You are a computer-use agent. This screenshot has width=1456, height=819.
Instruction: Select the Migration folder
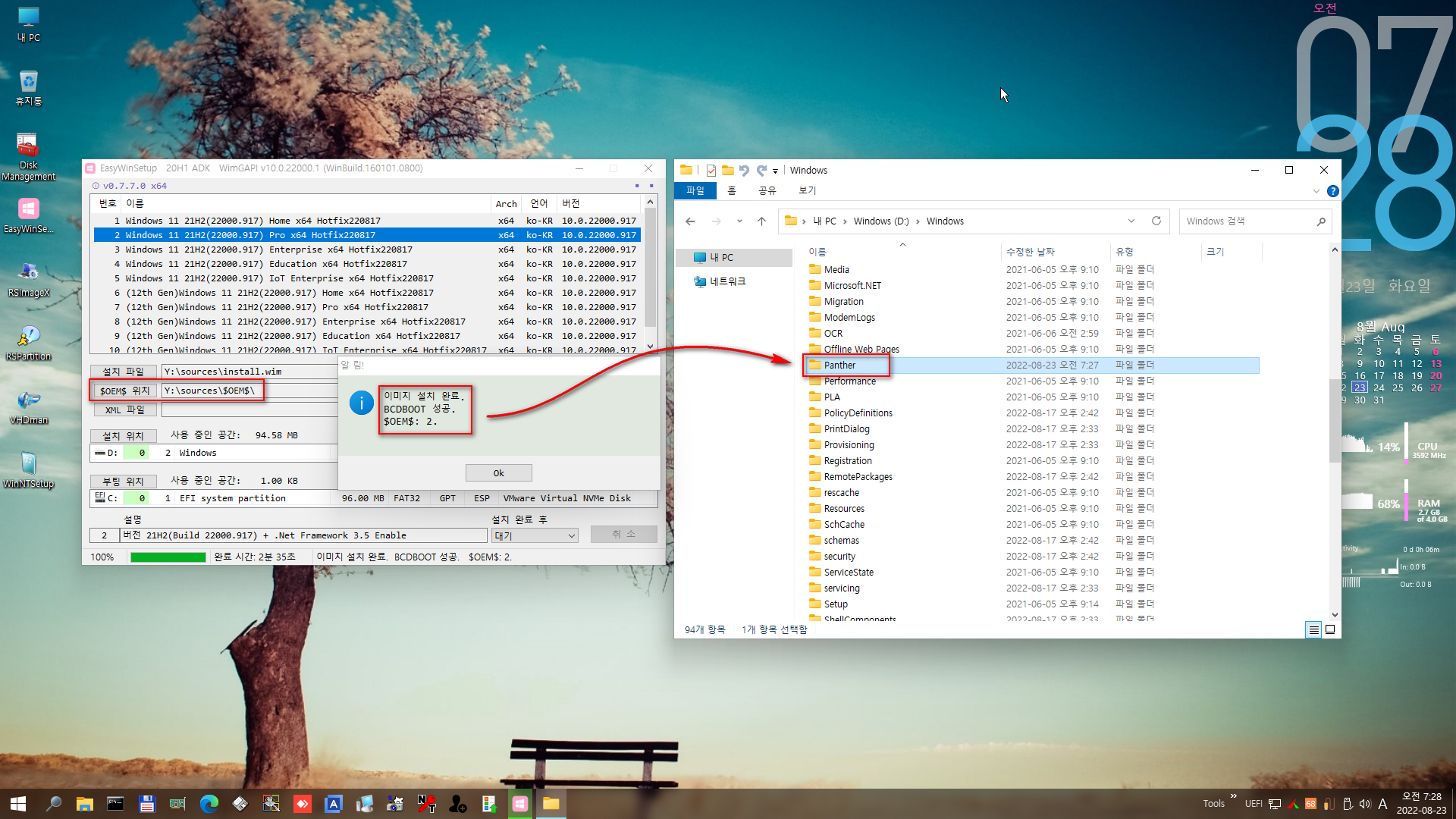click(843, 302)
